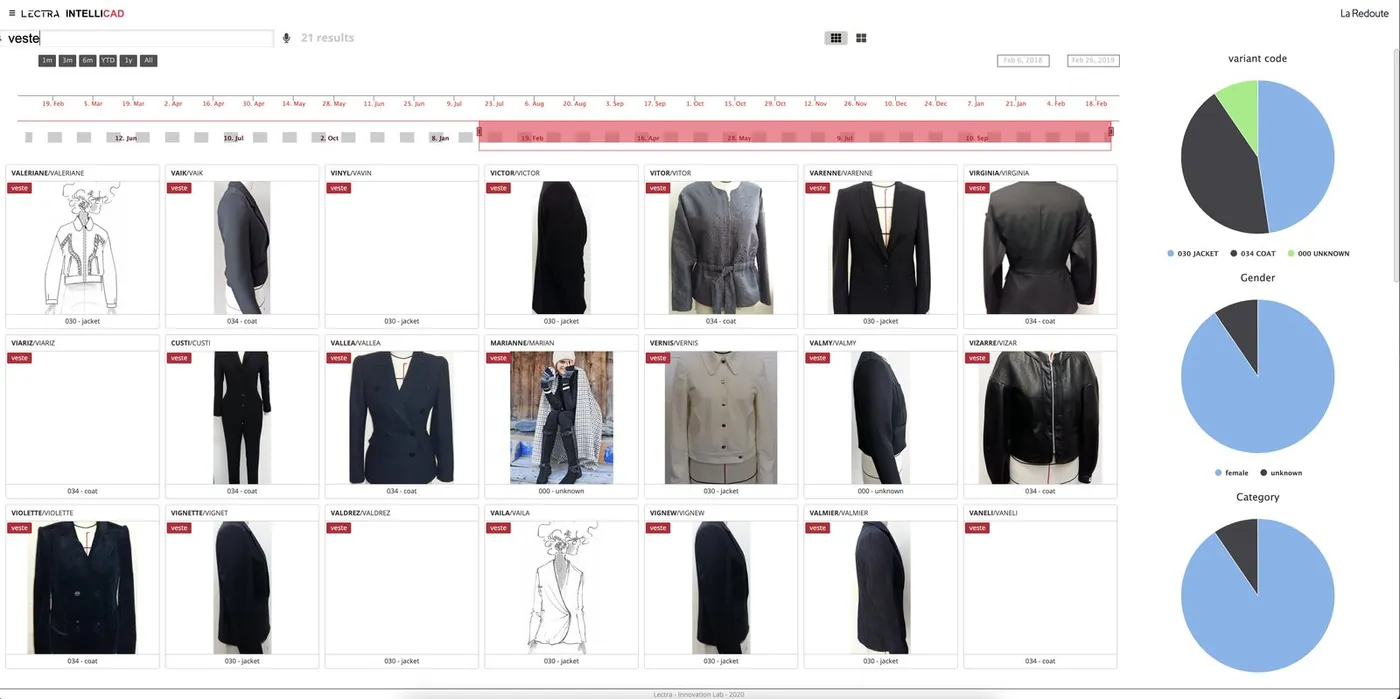This screenshot has height=699, width=1400.
Task: Switch to the small grid view icon
Action: pos(836,38)
